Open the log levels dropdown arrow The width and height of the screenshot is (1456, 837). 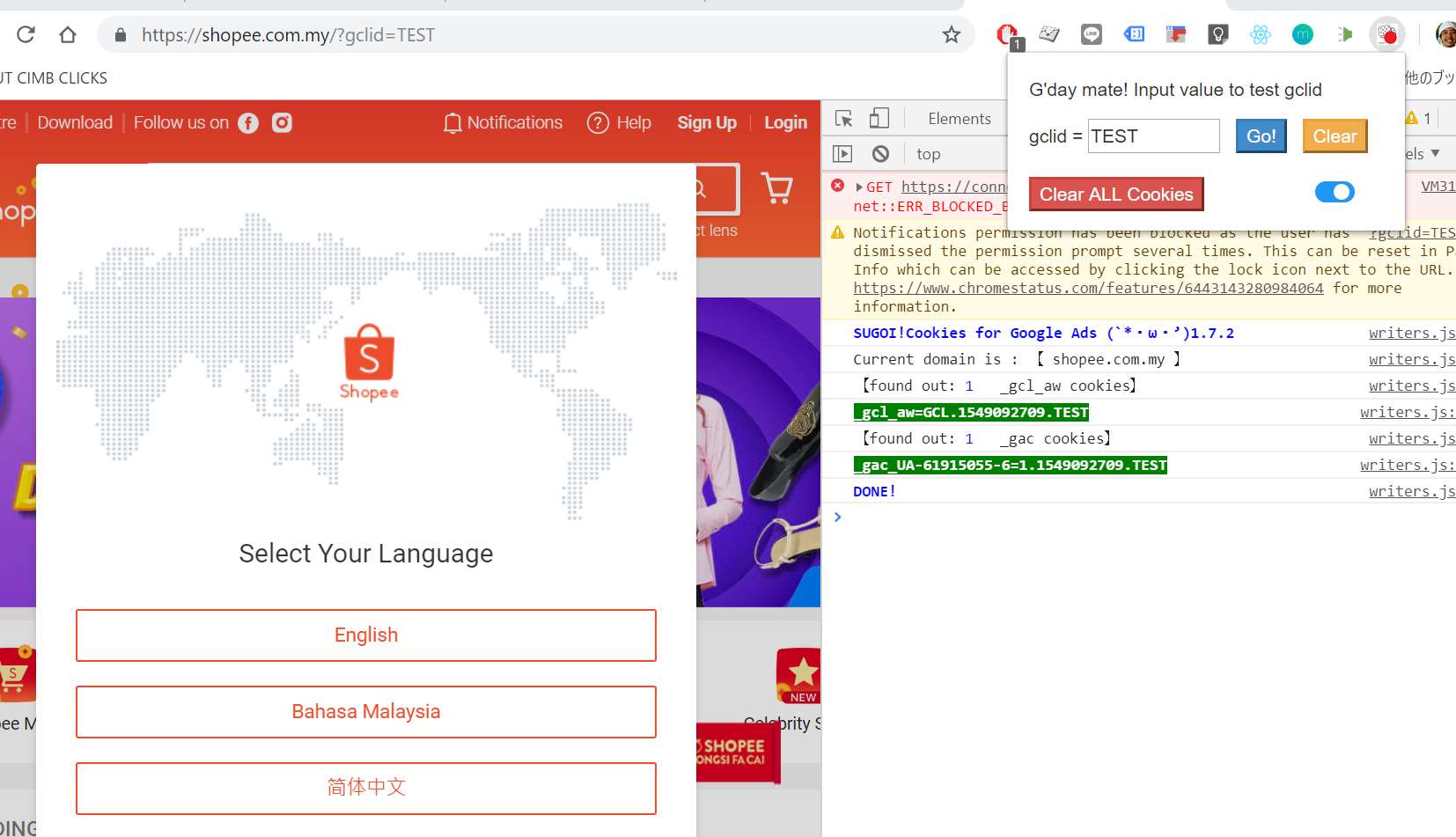tap(1436, 153)
